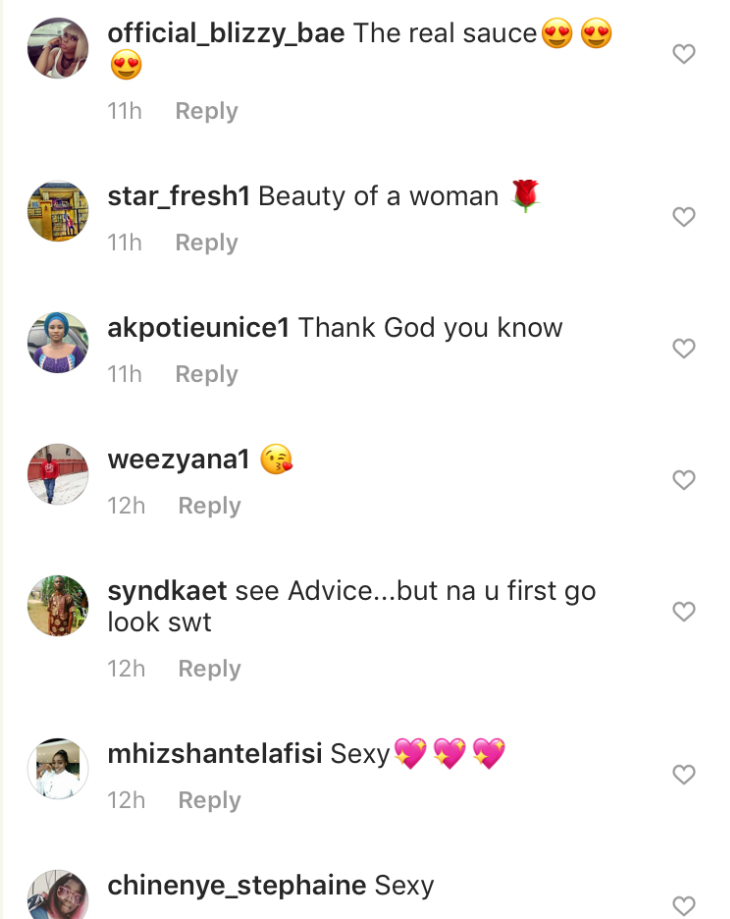Screen dimensions: 730x919
Task: Like weezyana1's kiss emoji comment
Action: (x=684, y=480)
